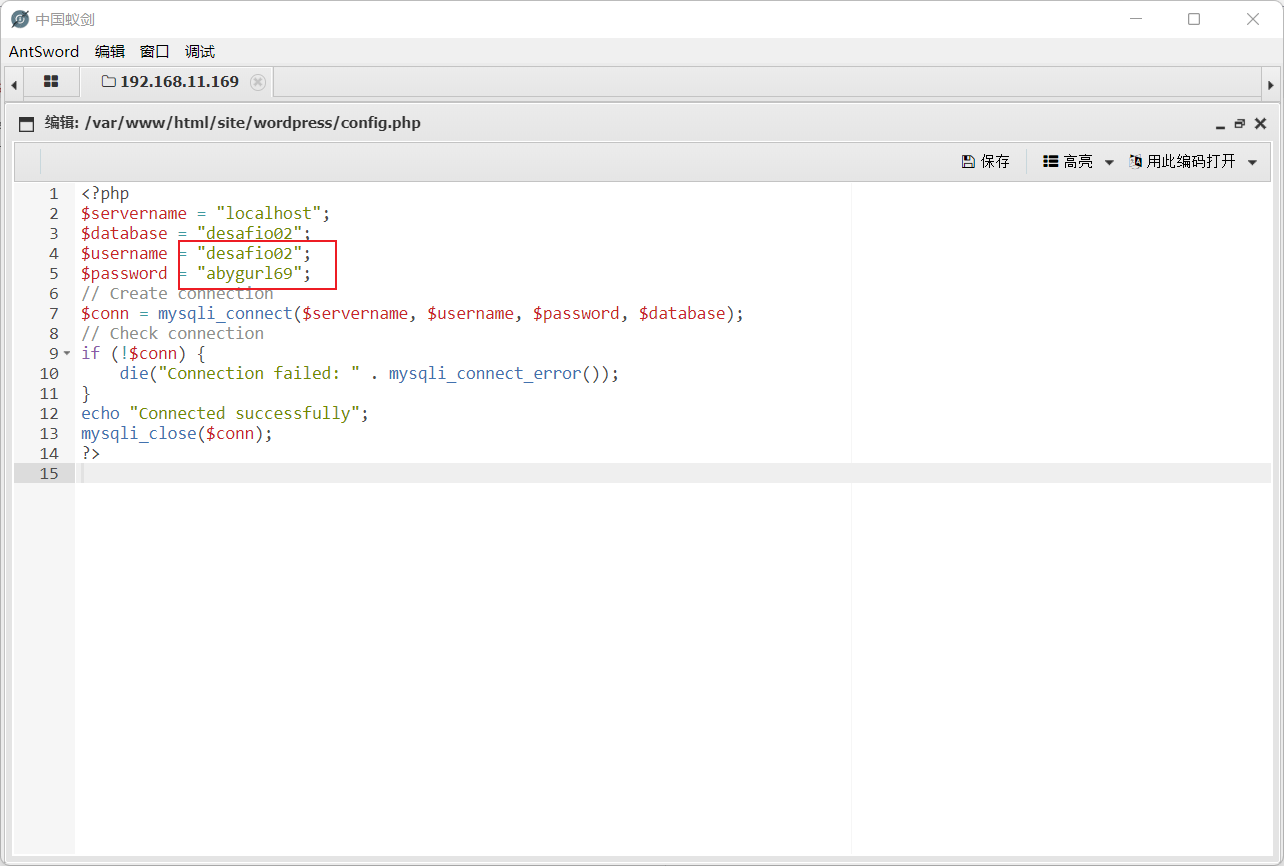Place cursor on empty line 15

[672, 473]
